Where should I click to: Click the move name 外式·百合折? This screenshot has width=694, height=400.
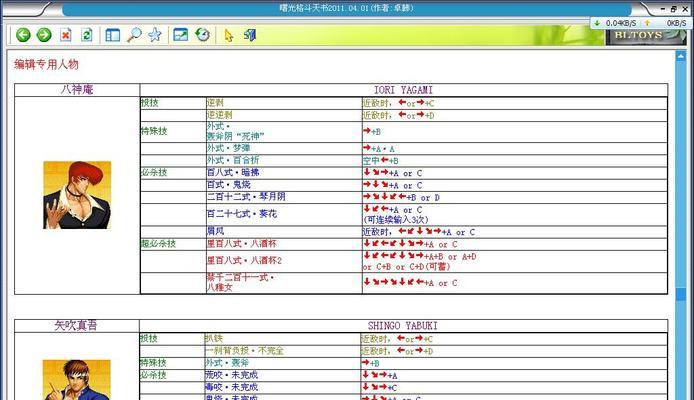(233, 160)
